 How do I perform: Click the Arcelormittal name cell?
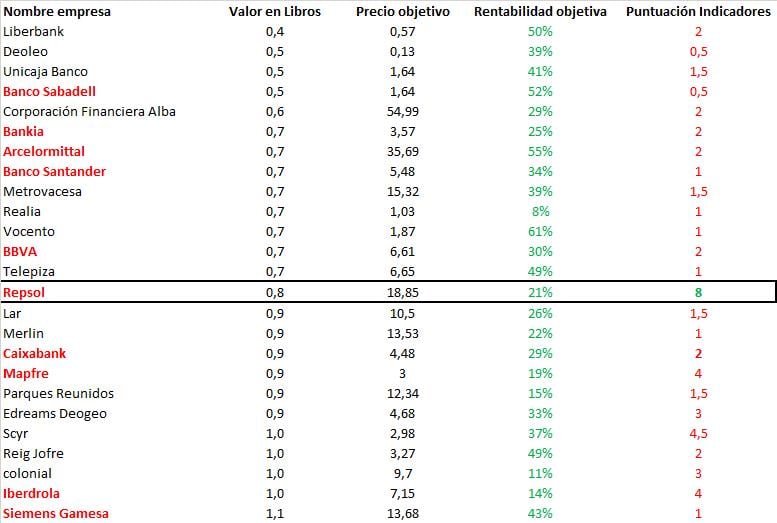coord(44,152)
